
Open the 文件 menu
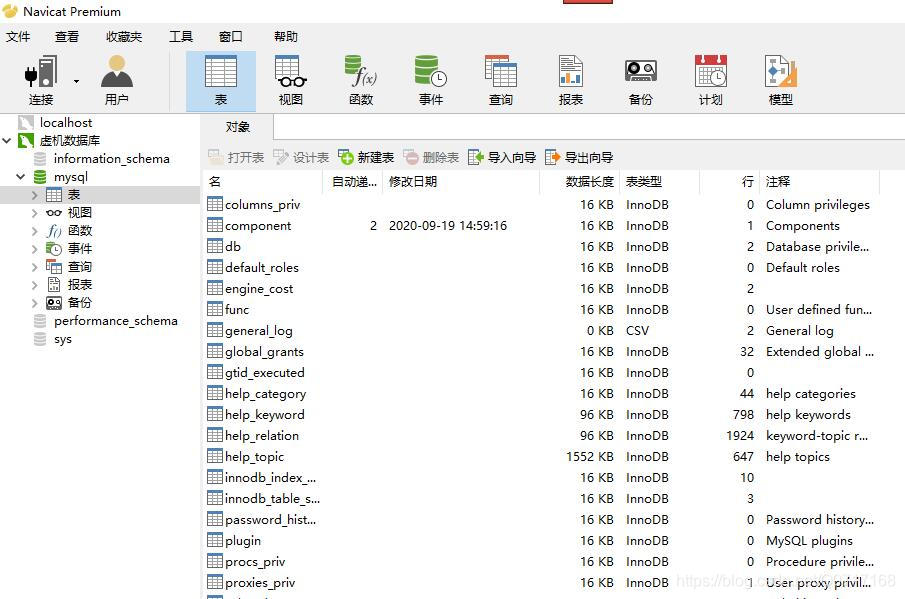point(18,36)
